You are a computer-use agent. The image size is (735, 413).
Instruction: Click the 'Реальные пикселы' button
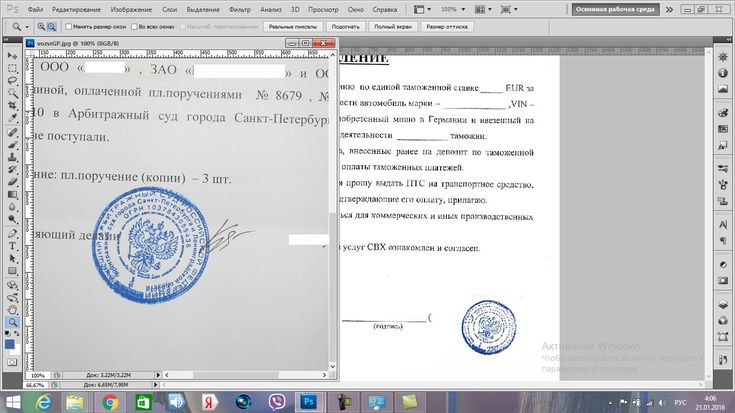292,27
